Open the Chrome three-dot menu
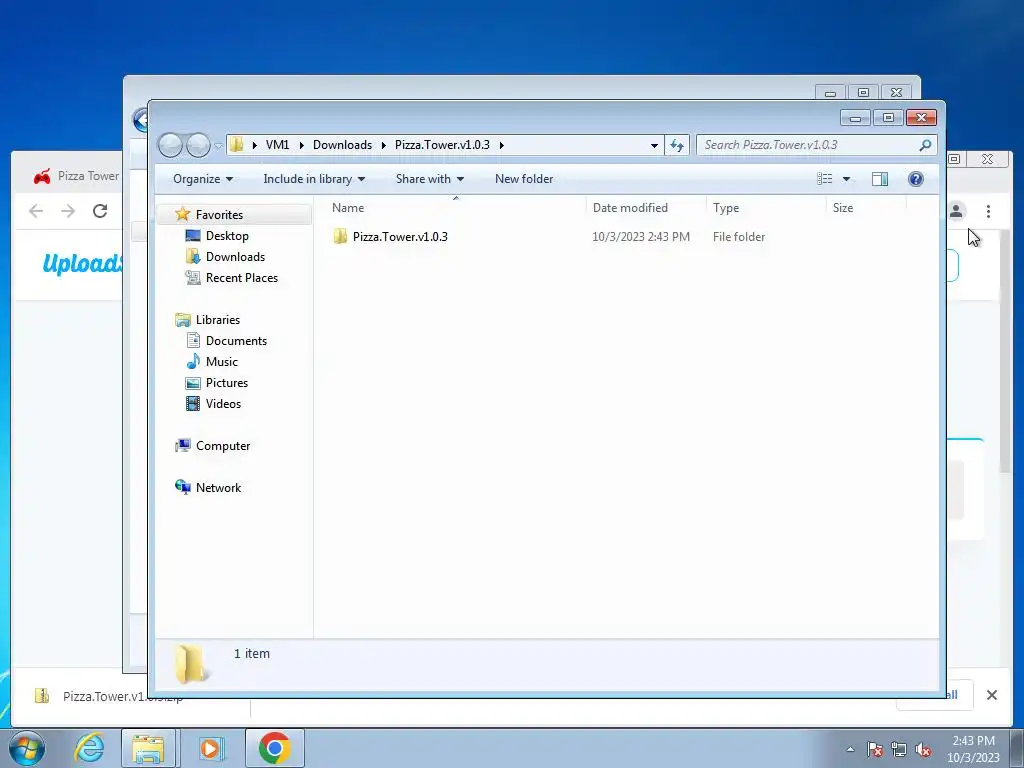Screen dimensions: 1024x768 (x=988, y=211)
